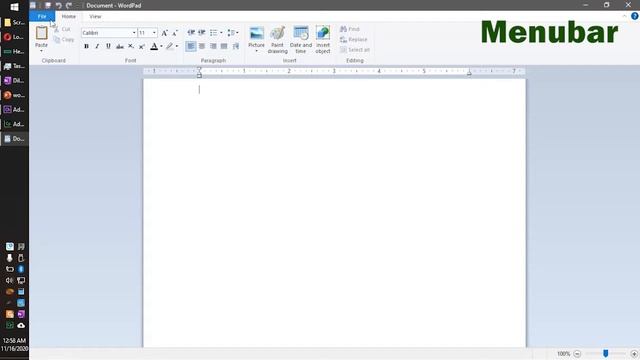
Task: Click the Undo arrow in title bar
Action: point(58,5)
